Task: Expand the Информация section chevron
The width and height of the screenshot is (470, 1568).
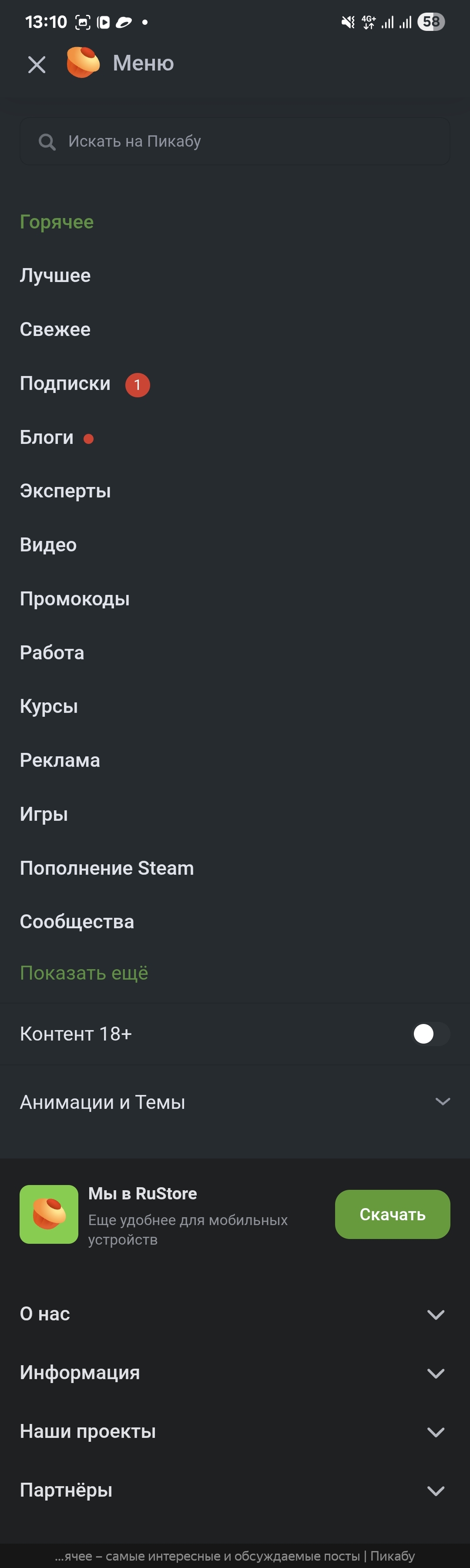Action: 436,1373
